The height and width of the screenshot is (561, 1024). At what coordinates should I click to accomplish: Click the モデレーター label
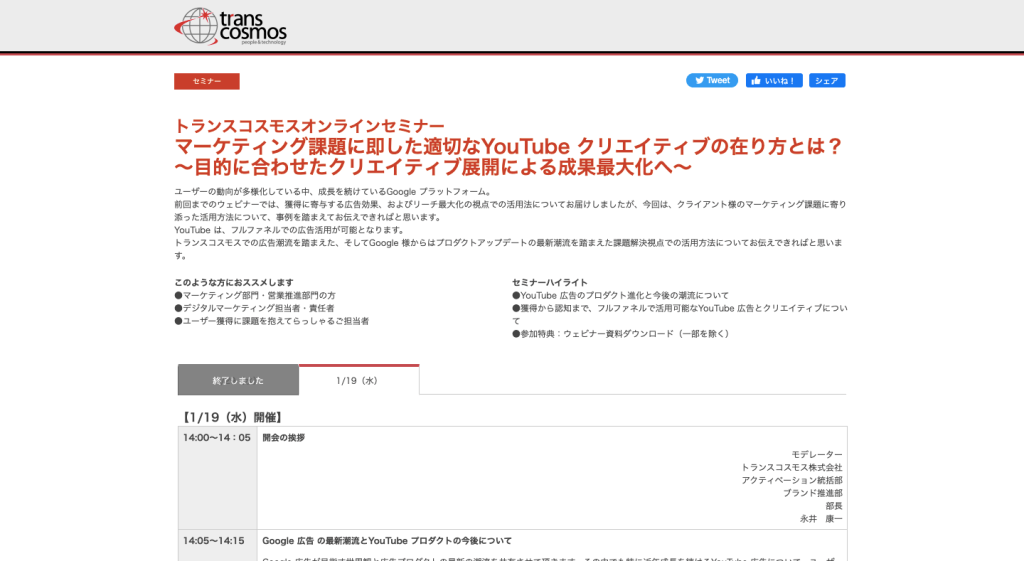[817, 455]
